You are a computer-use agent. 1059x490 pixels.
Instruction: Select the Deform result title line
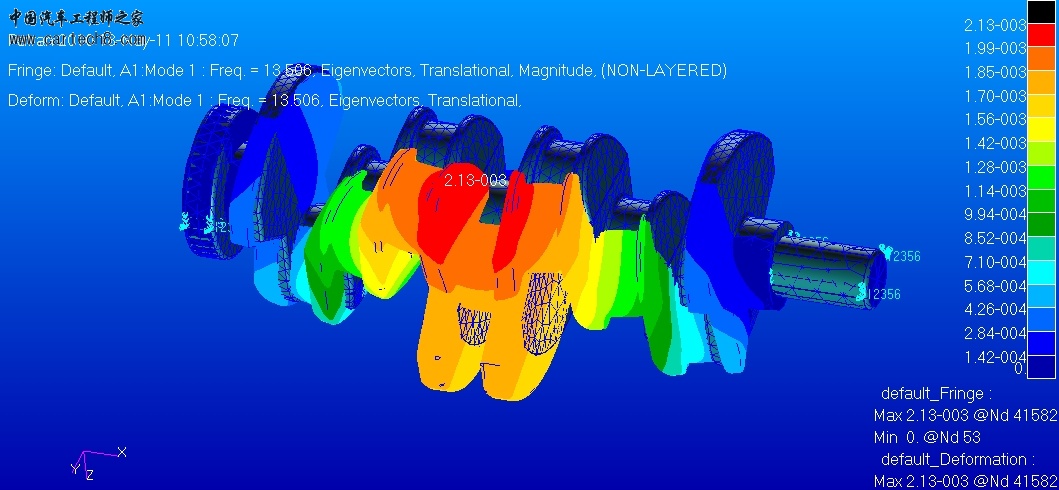click(264, 101)
